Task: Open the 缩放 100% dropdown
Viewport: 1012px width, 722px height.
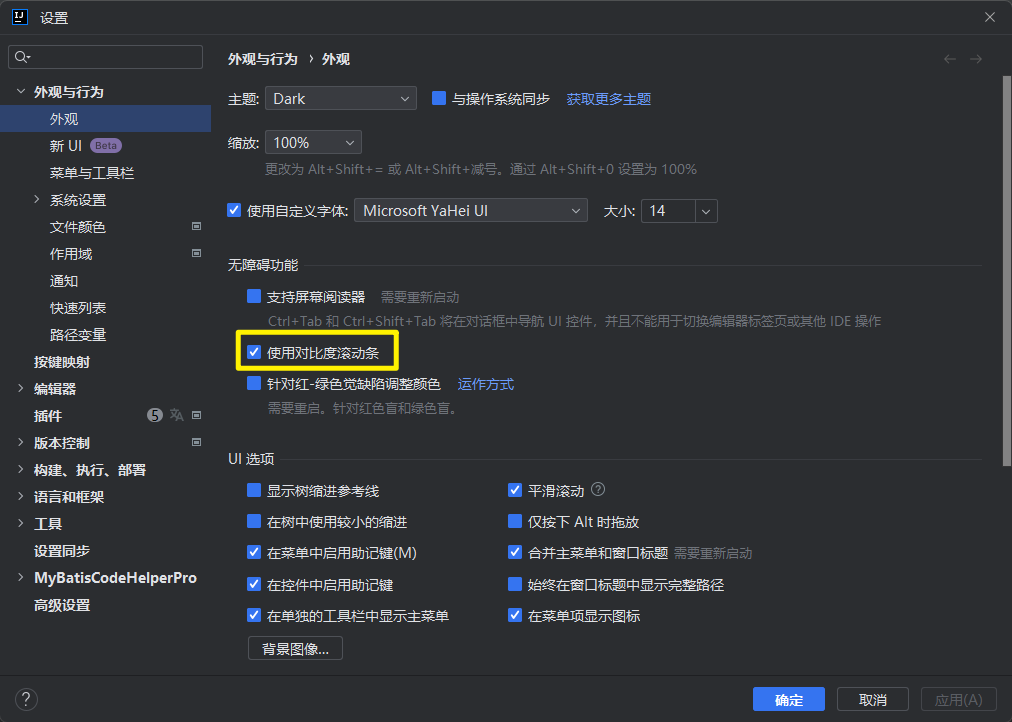Action: click(313, 143)
